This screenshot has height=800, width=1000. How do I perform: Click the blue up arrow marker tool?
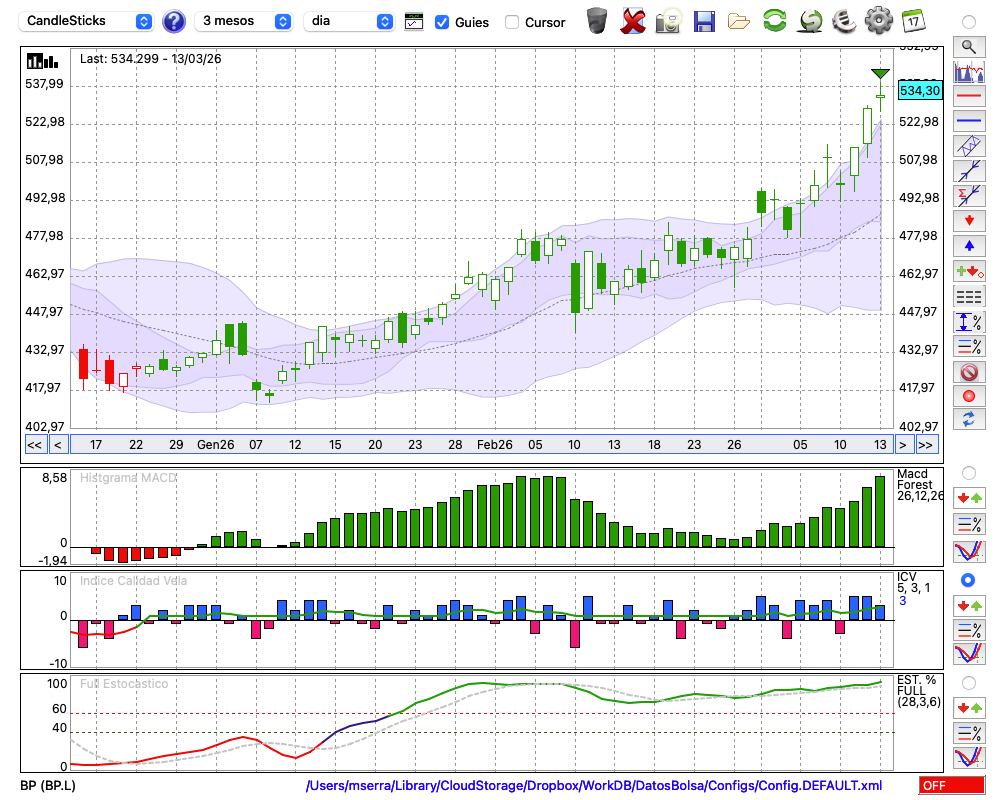click(968, 245)
